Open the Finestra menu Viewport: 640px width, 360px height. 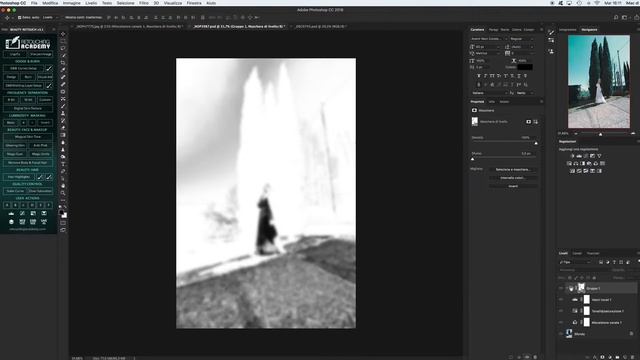194,3
